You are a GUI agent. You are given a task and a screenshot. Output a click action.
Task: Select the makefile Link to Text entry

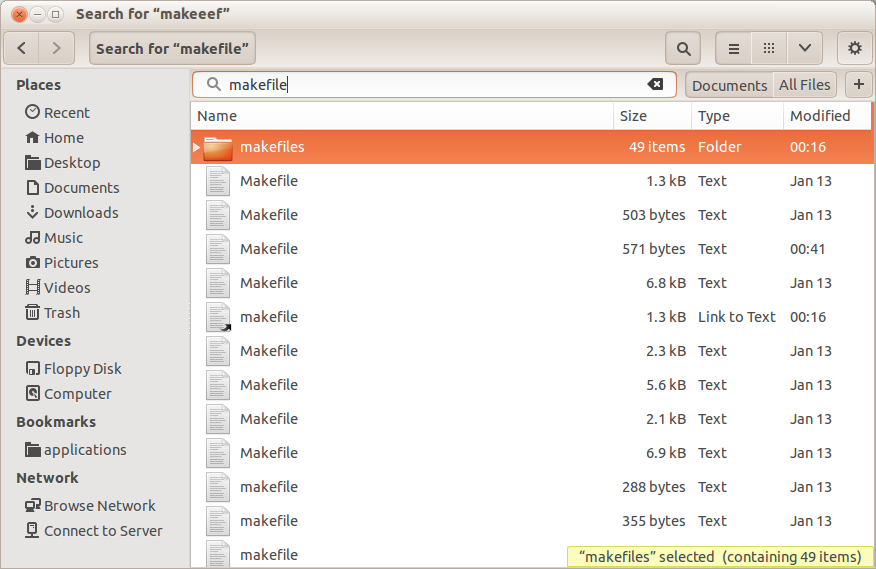click(x=269, y=317)
